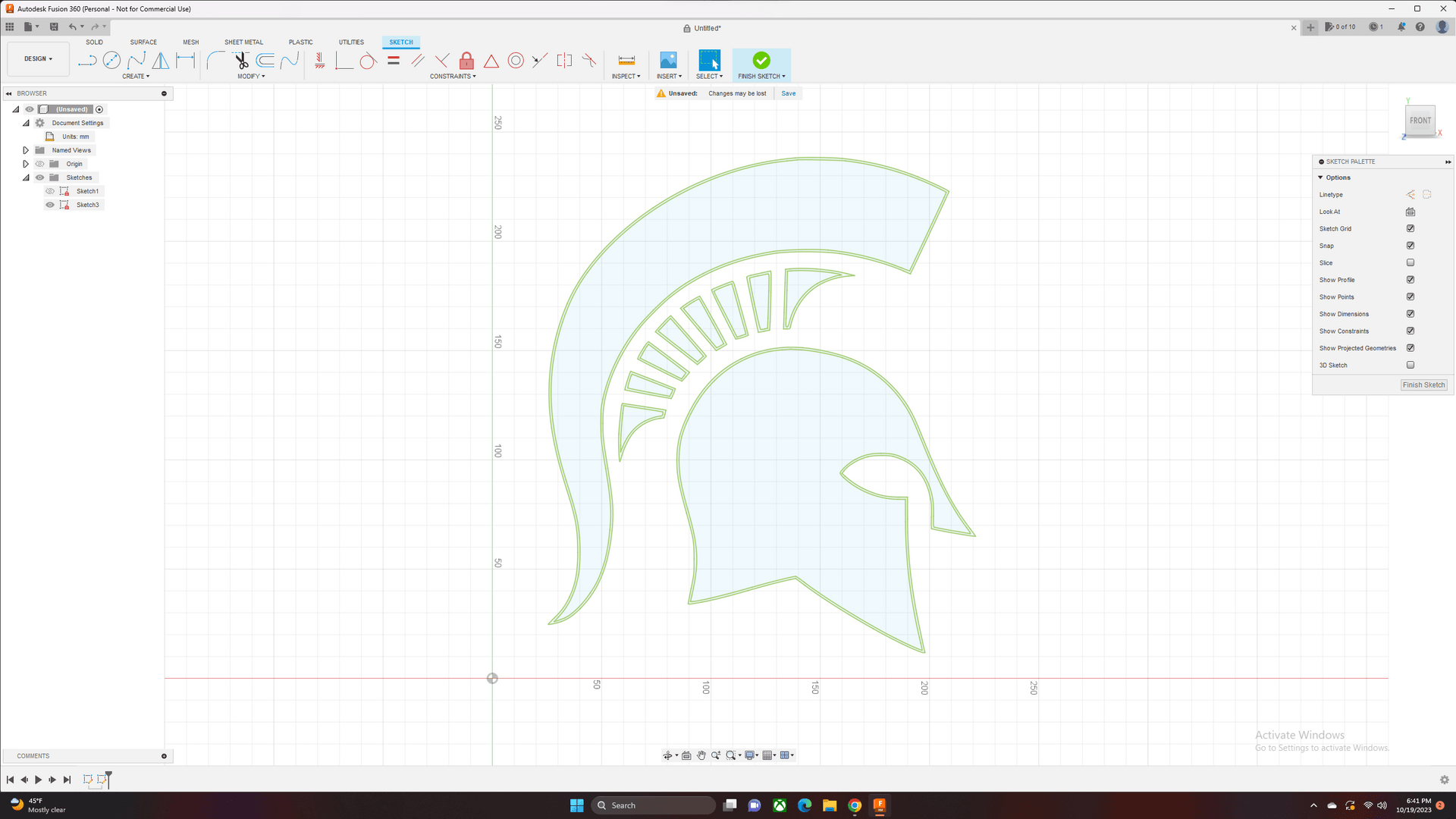
Task: Click the Fusion 360 taskbar icon
Action: point(880,805)
